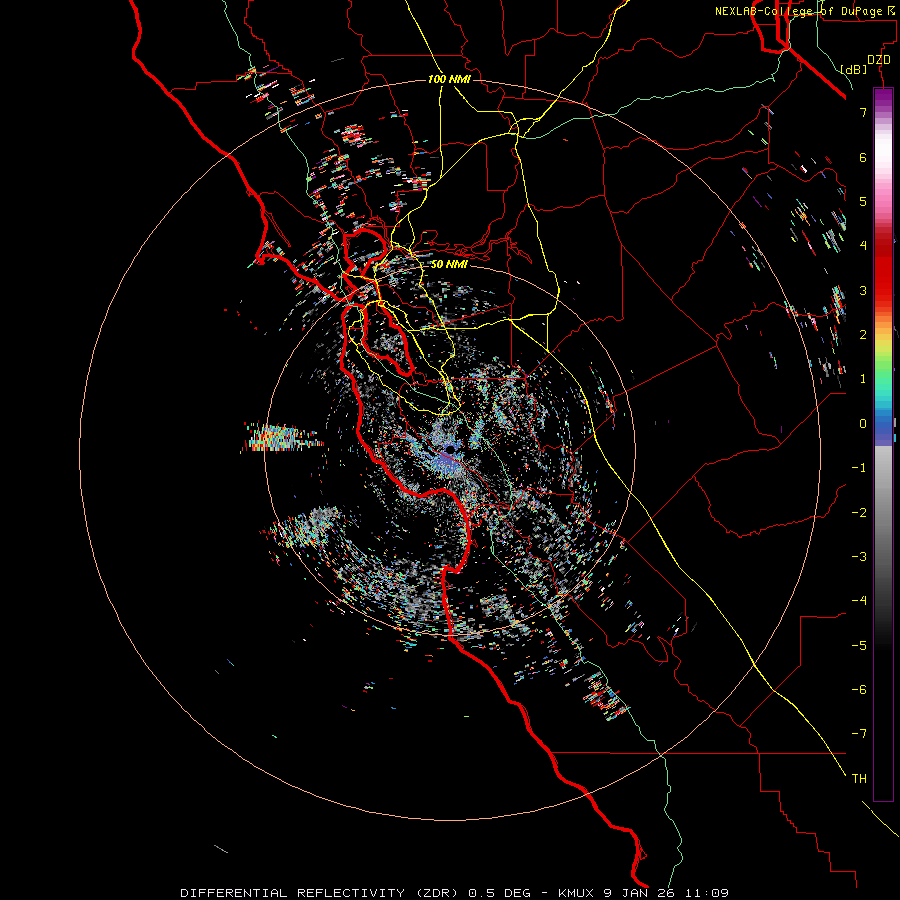Click the "[dB]" units label
Screen dimensions: 900x900
[x=854, y=69]
